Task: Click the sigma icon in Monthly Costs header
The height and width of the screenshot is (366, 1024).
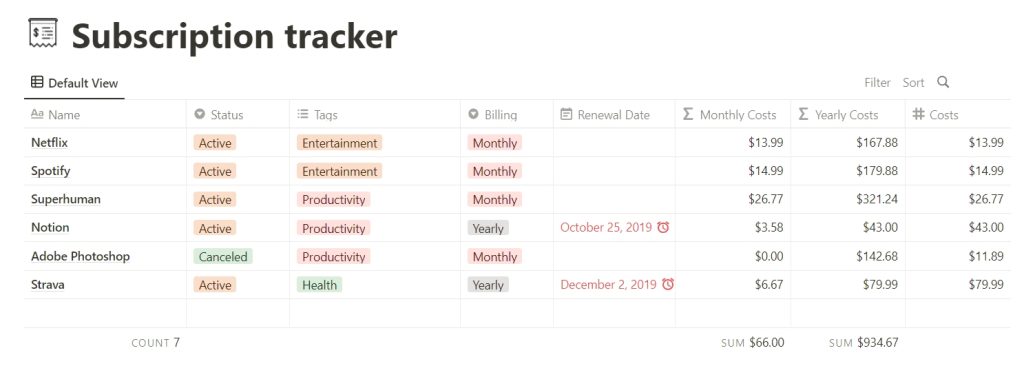Action: [x=688, y=114]
